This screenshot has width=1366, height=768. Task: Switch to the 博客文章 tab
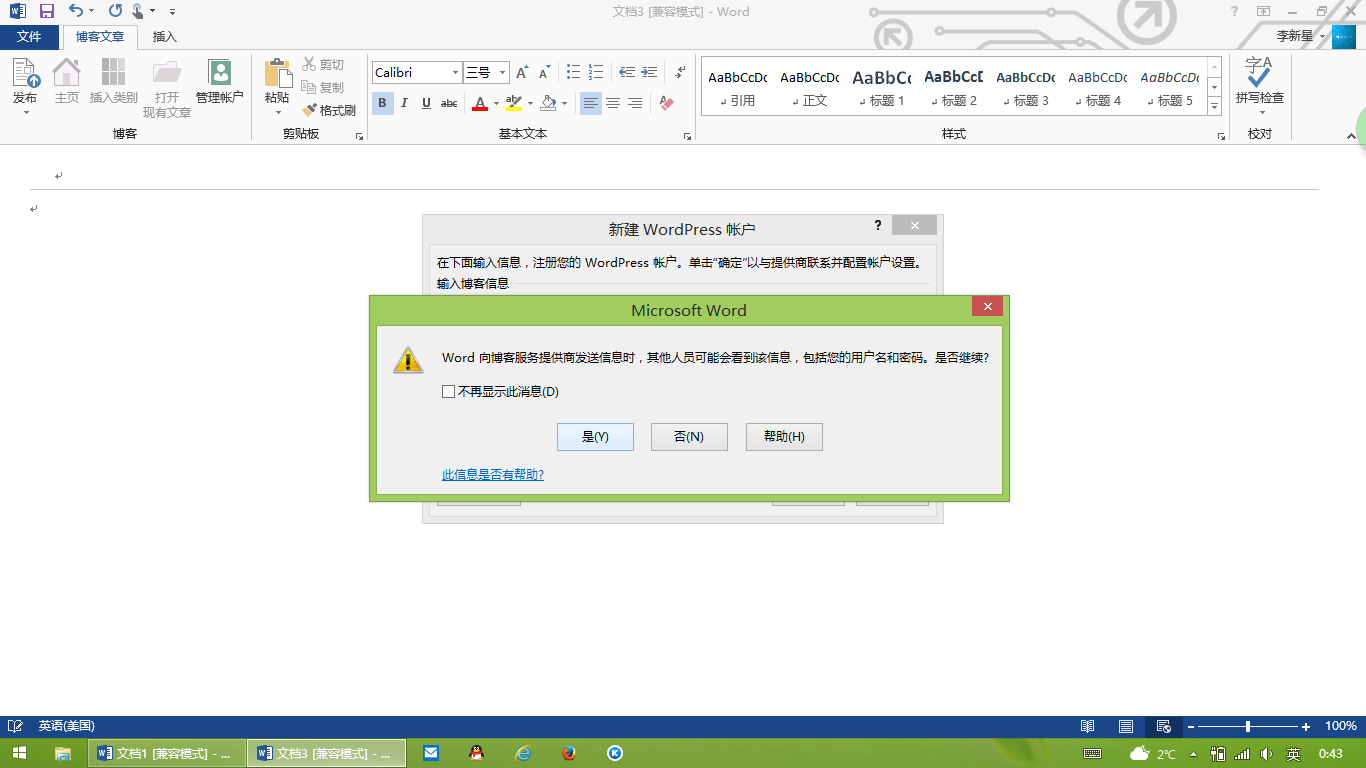tap(100, 37)
